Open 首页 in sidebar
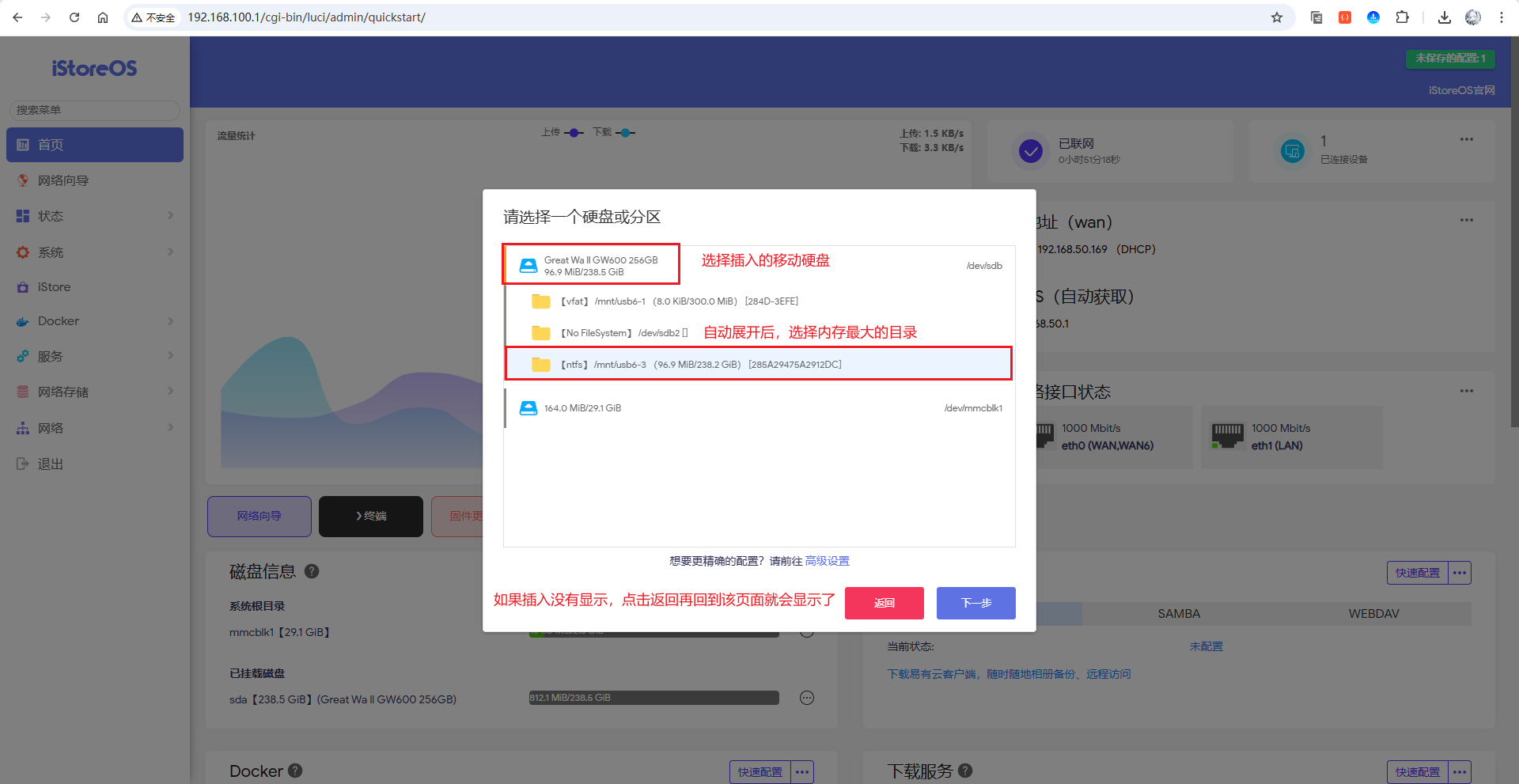 tap(95, 145)
